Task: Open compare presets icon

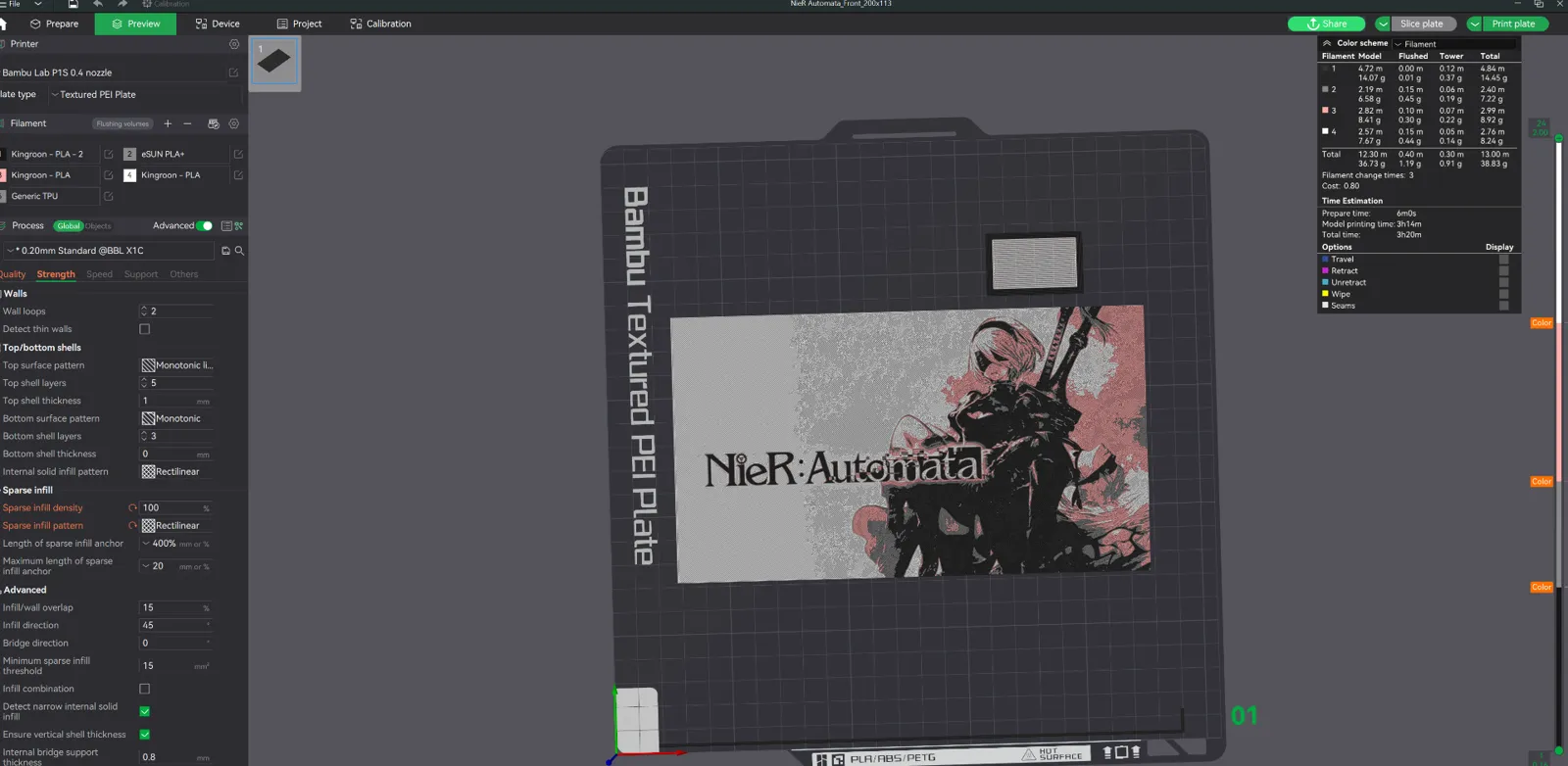Action: tap(238, 225)
